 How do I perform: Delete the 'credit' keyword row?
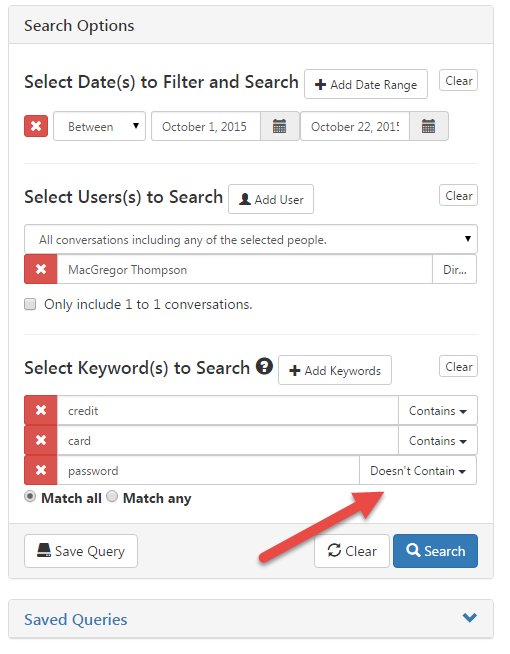point(41,410)
